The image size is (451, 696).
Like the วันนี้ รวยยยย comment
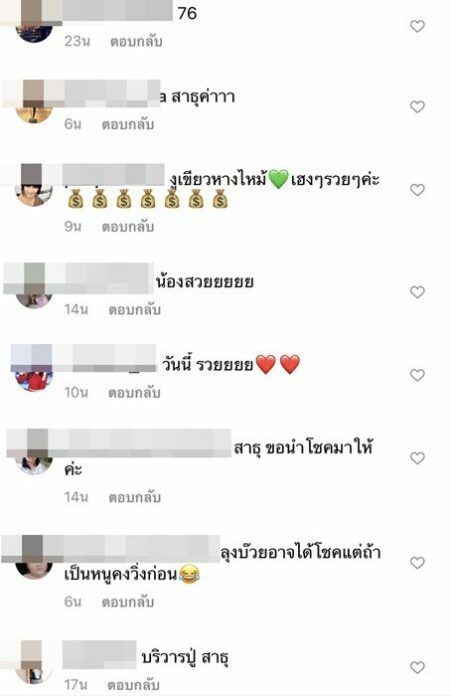417,376
